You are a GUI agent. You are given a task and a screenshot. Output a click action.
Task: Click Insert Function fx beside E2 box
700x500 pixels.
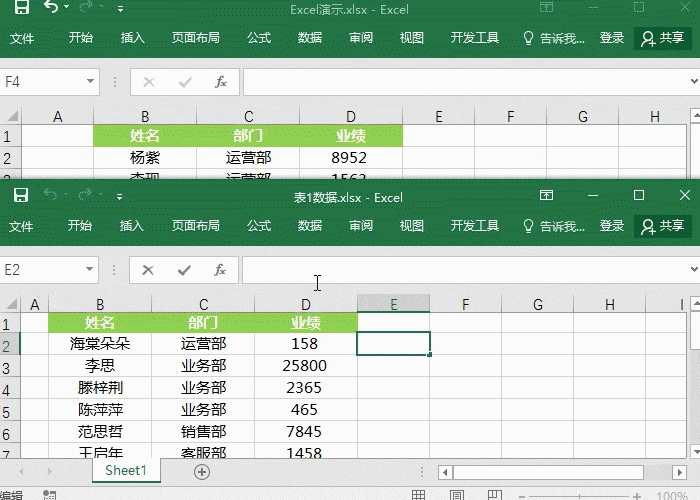[x=220, y=270]
